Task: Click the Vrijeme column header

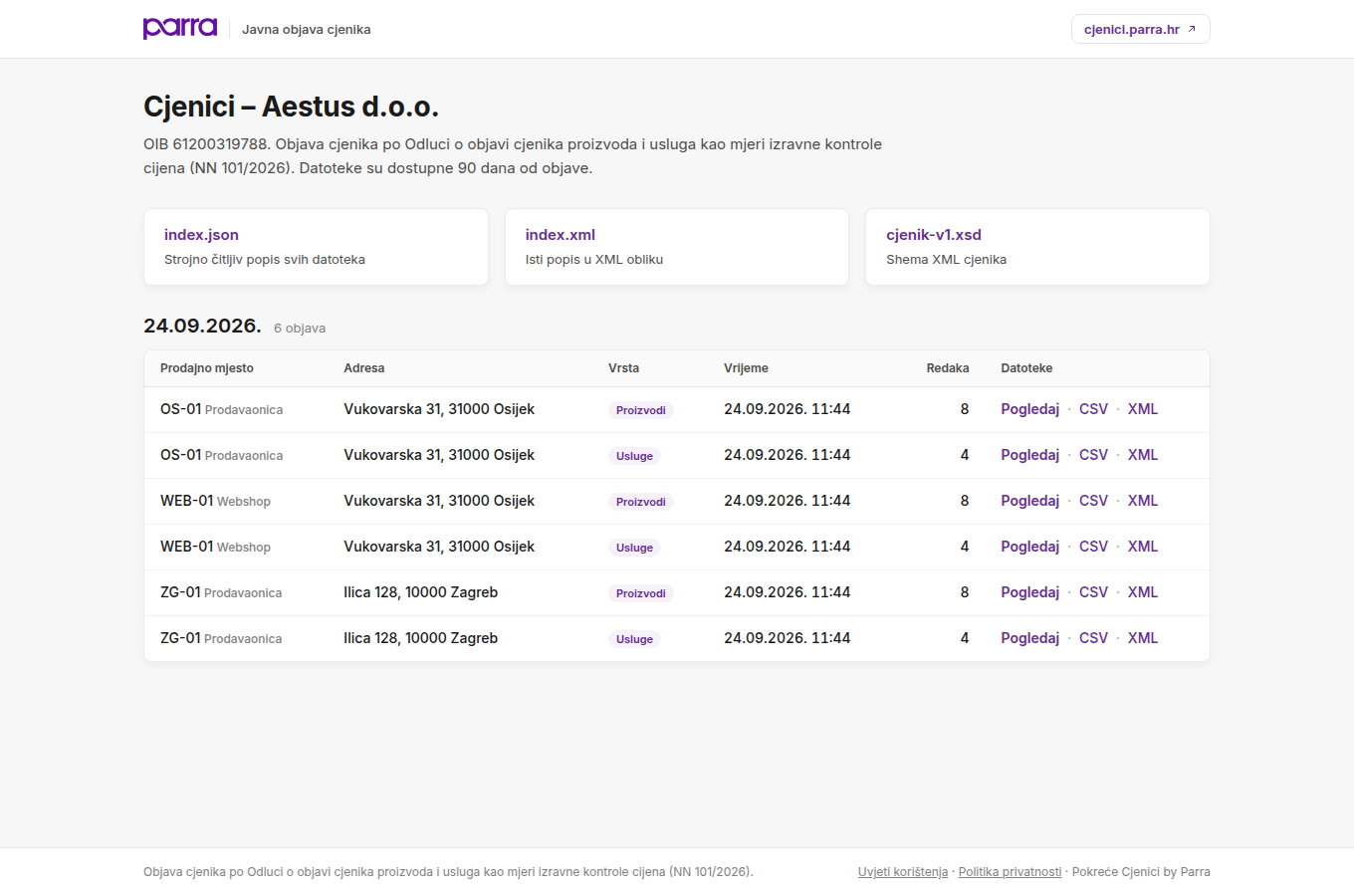Action: point(747,368)
